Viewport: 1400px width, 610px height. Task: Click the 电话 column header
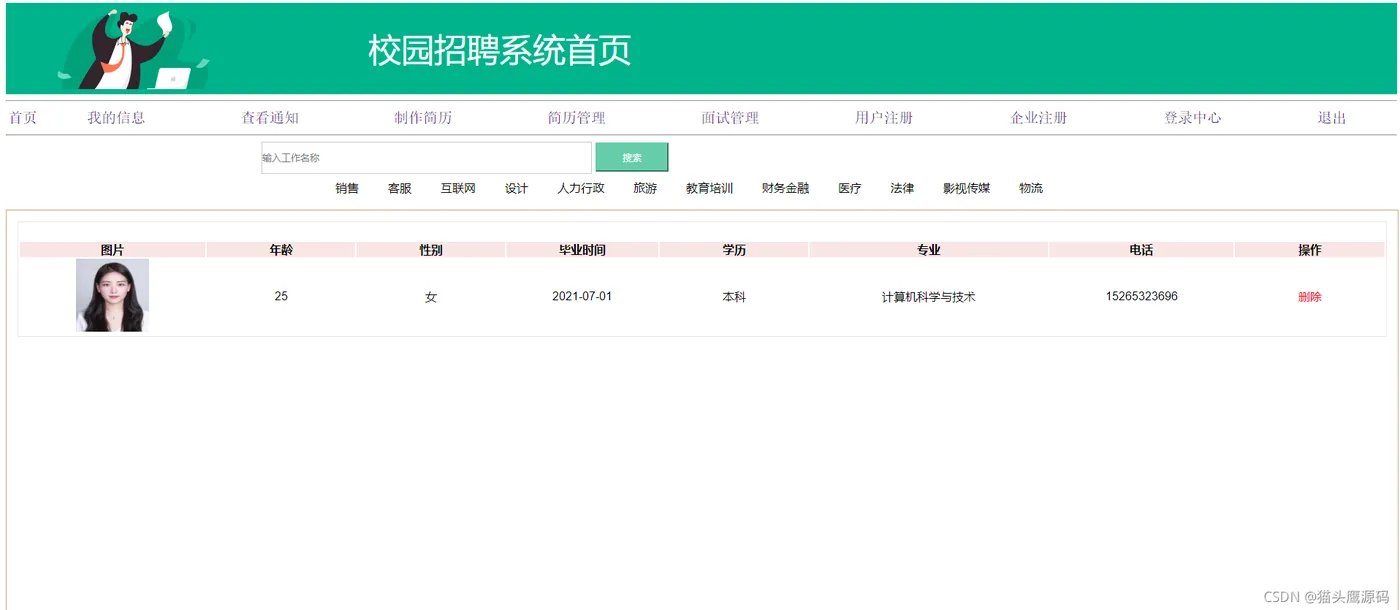1141,250
